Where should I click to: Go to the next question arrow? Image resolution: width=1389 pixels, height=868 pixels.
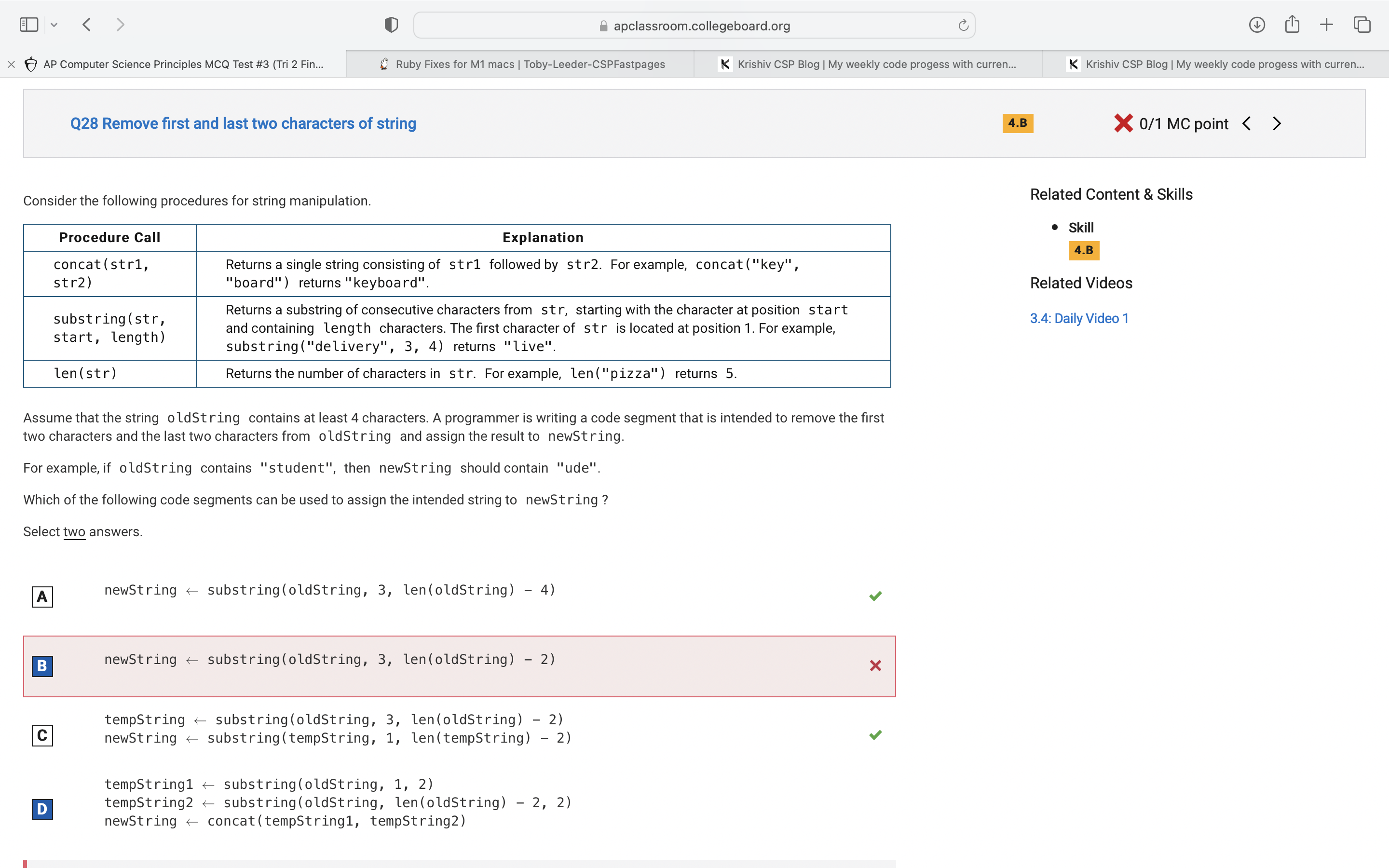pos(1277,123)
